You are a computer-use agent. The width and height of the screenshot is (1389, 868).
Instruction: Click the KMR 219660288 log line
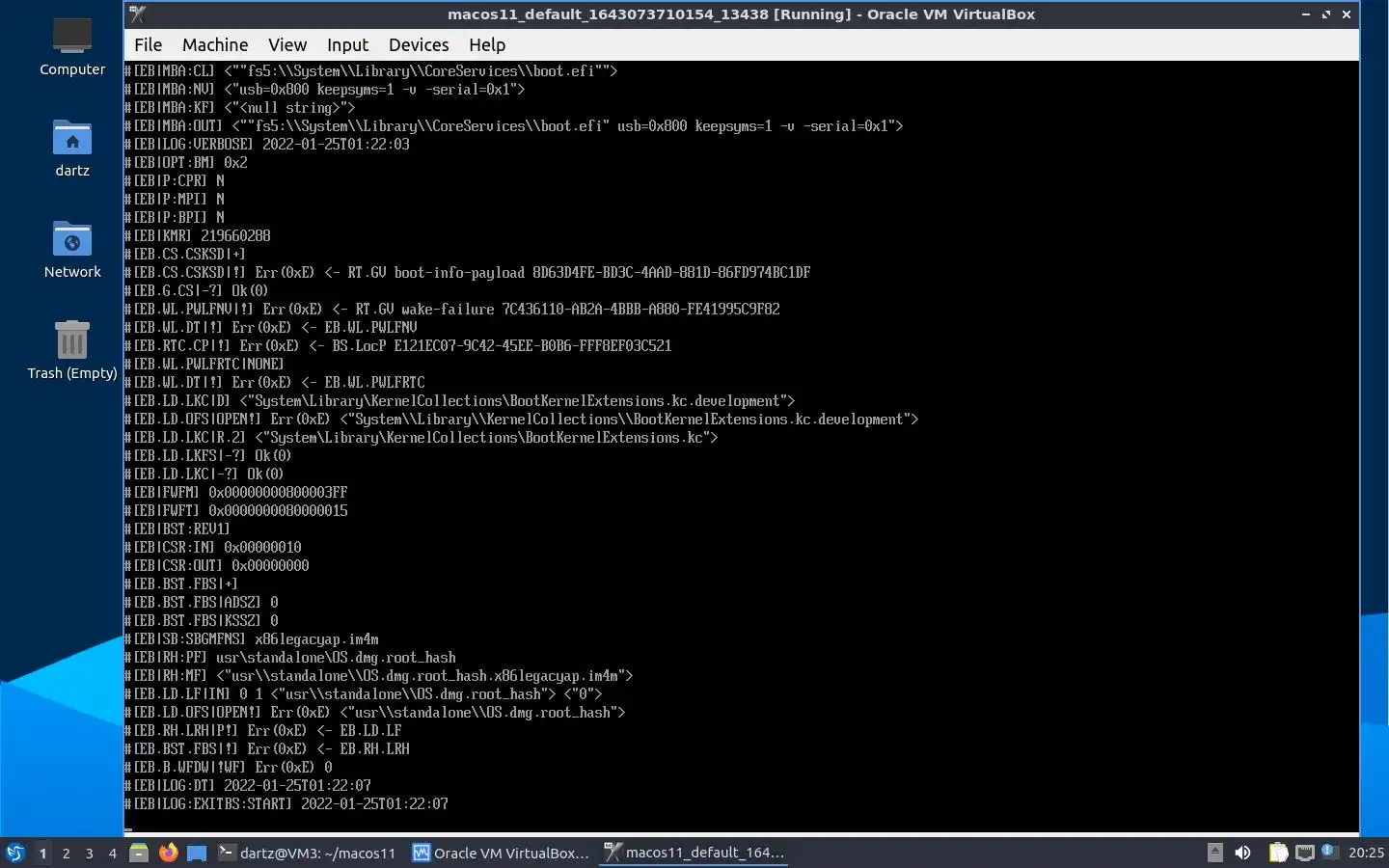pos(198,235)
